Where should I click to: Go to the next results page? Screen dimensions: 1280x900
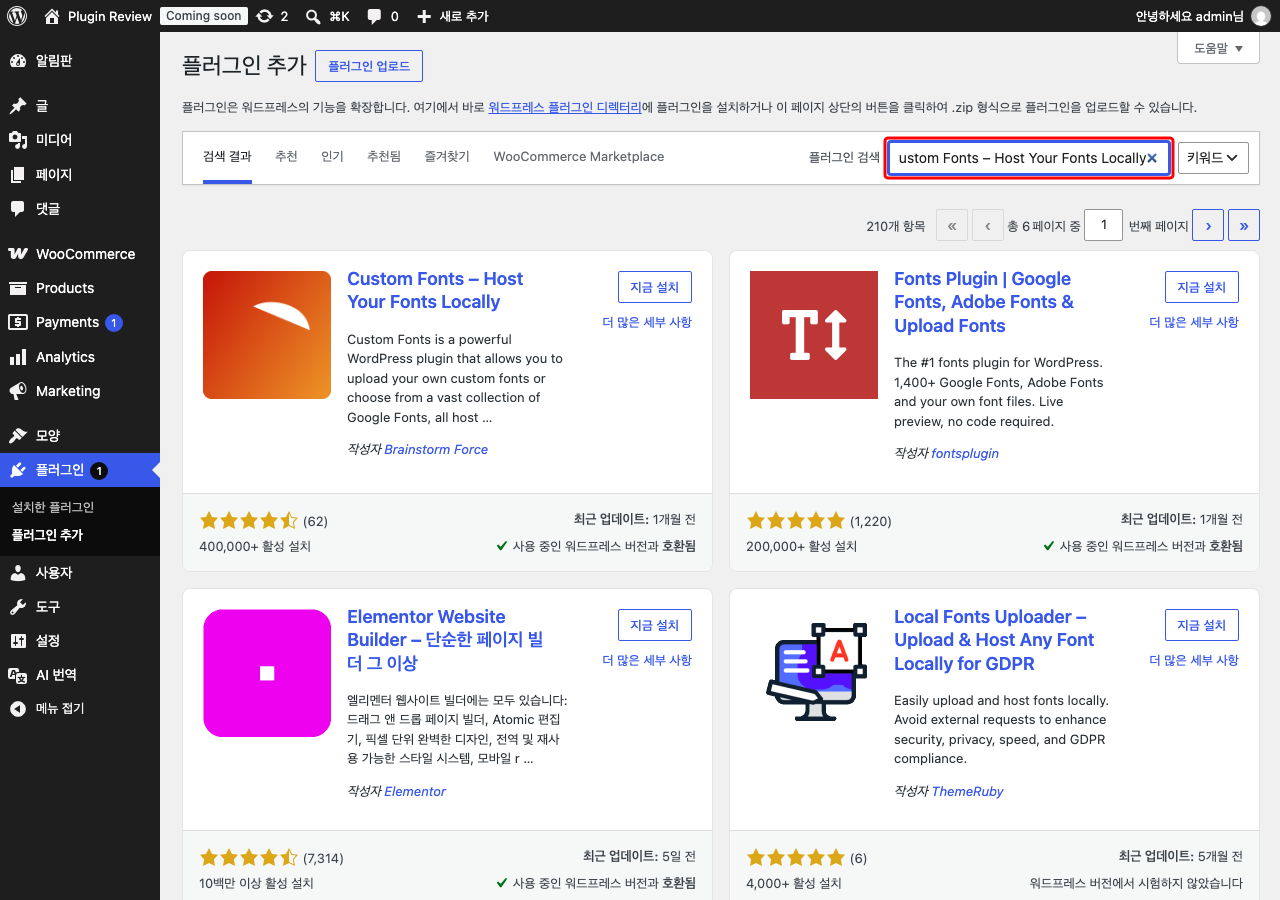tap(1208, 225)
